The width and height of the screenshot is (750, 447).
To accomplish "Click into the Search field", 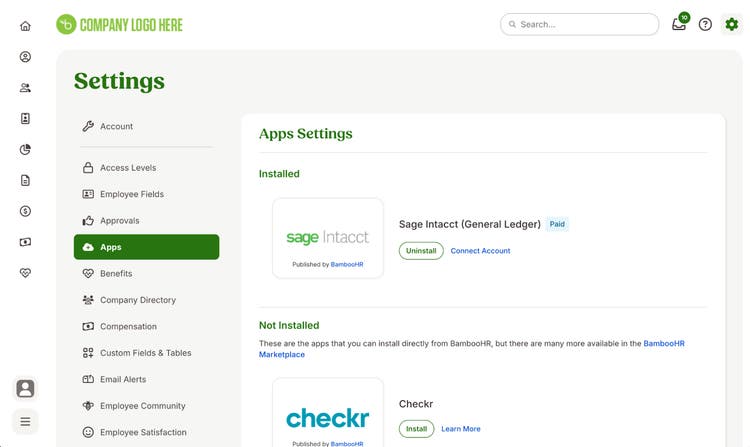I will coord(579,24).
